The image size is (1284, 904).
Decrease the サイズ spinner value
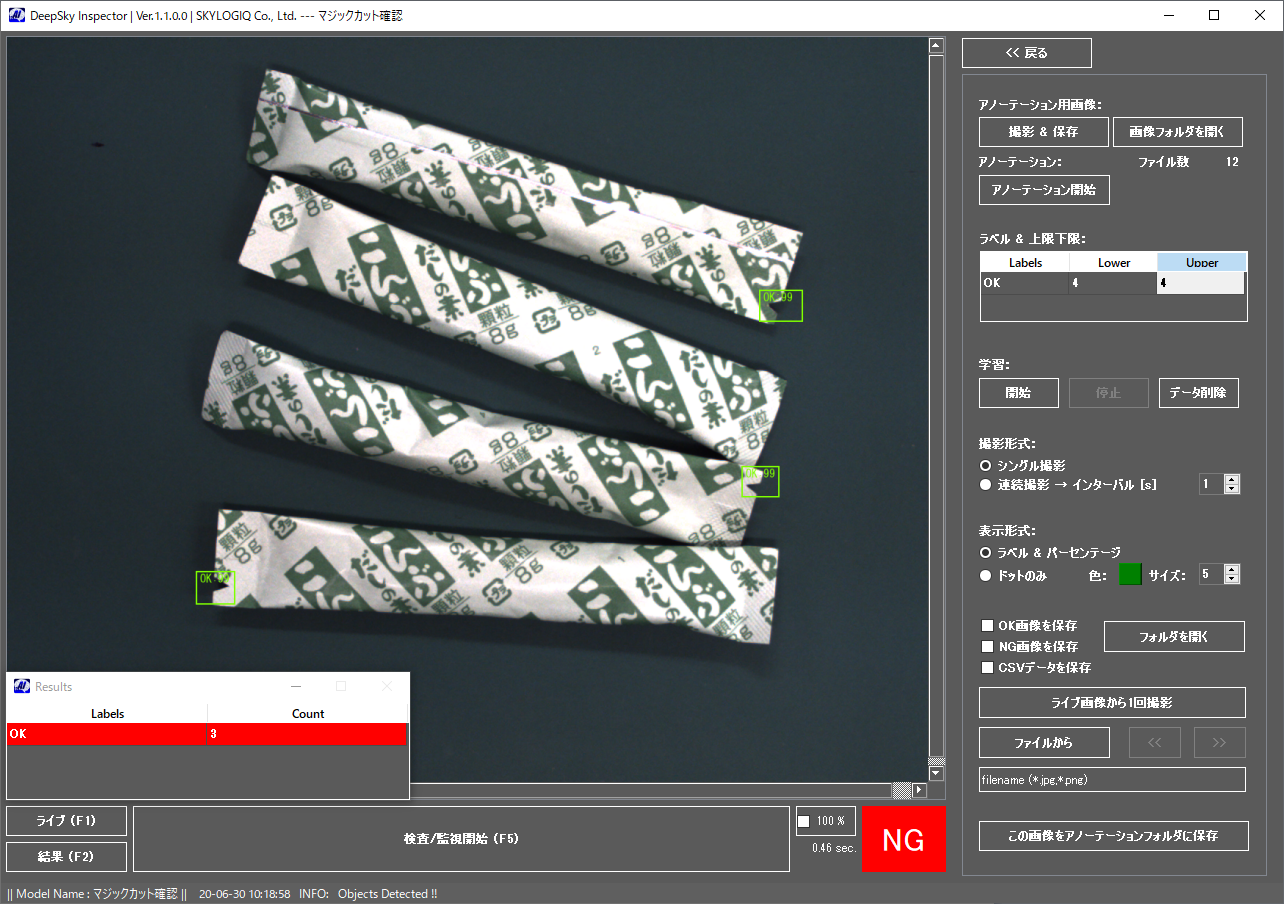click(x=1232, y=579)
